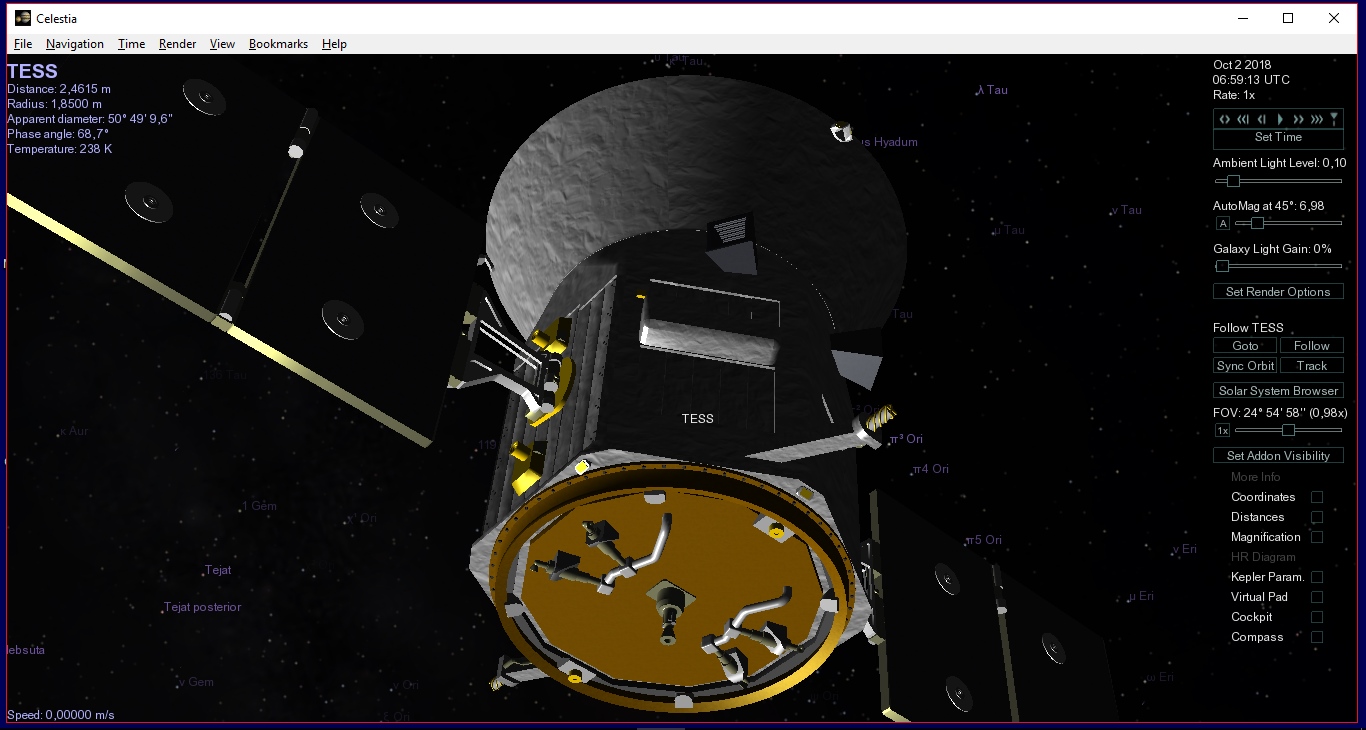Click the reset-to-real-time icon at row end
Screen dimensions: 1366x730
point(1334,119)
